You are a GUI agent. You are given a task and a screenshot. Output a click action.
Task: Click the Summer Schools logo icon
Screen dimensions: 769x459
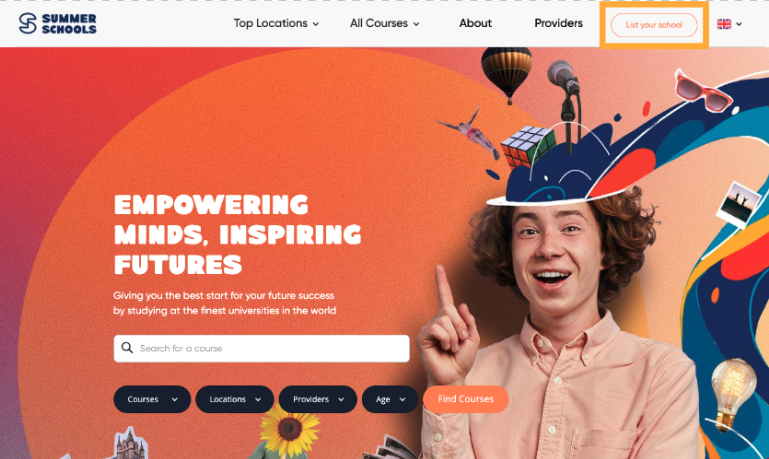coord(27,24)
